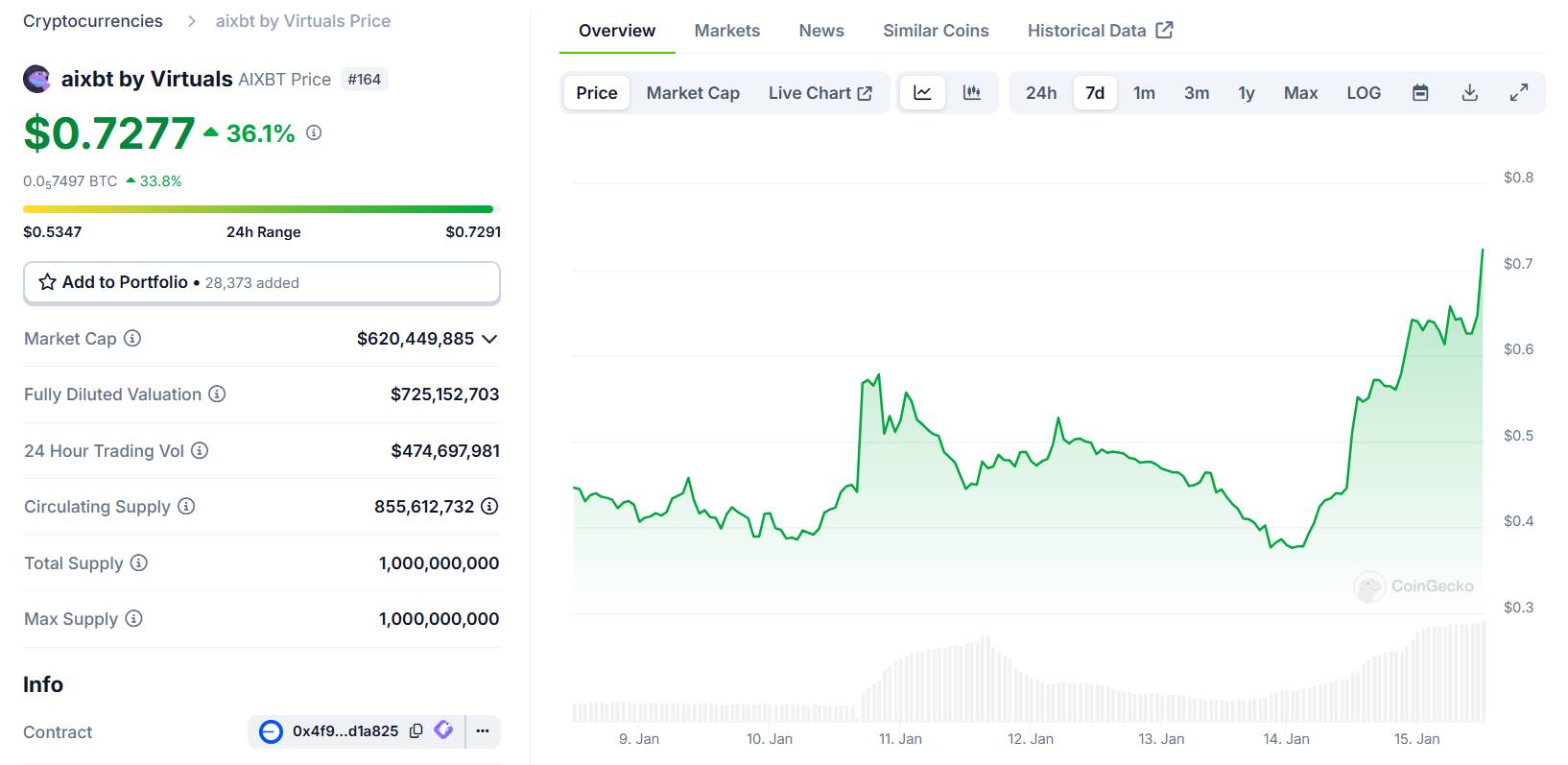Switch to candlestick chart icon

pyautogui.click(x=971, y=93)
